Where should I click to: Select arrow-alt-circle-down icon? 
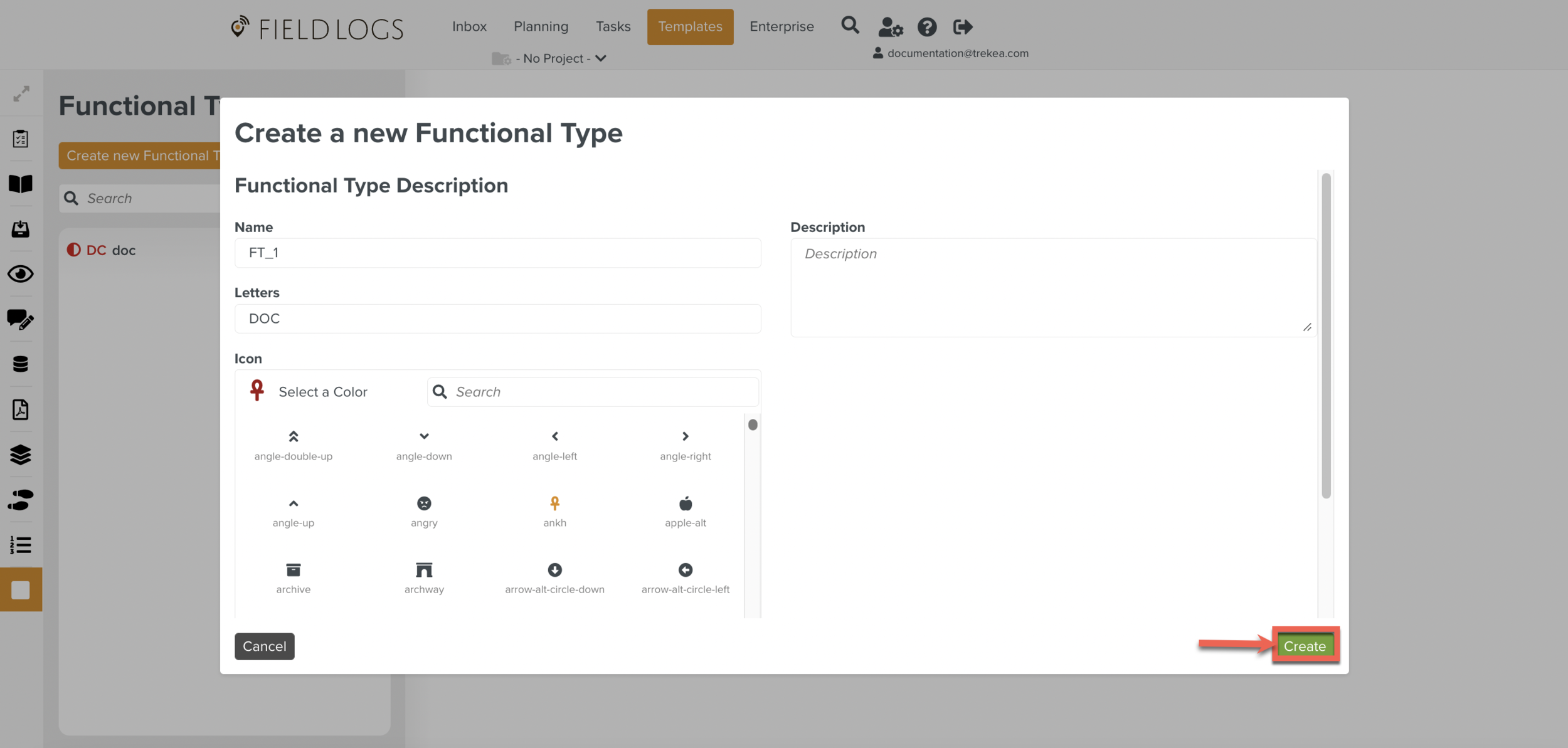click(x=554, y=570)
